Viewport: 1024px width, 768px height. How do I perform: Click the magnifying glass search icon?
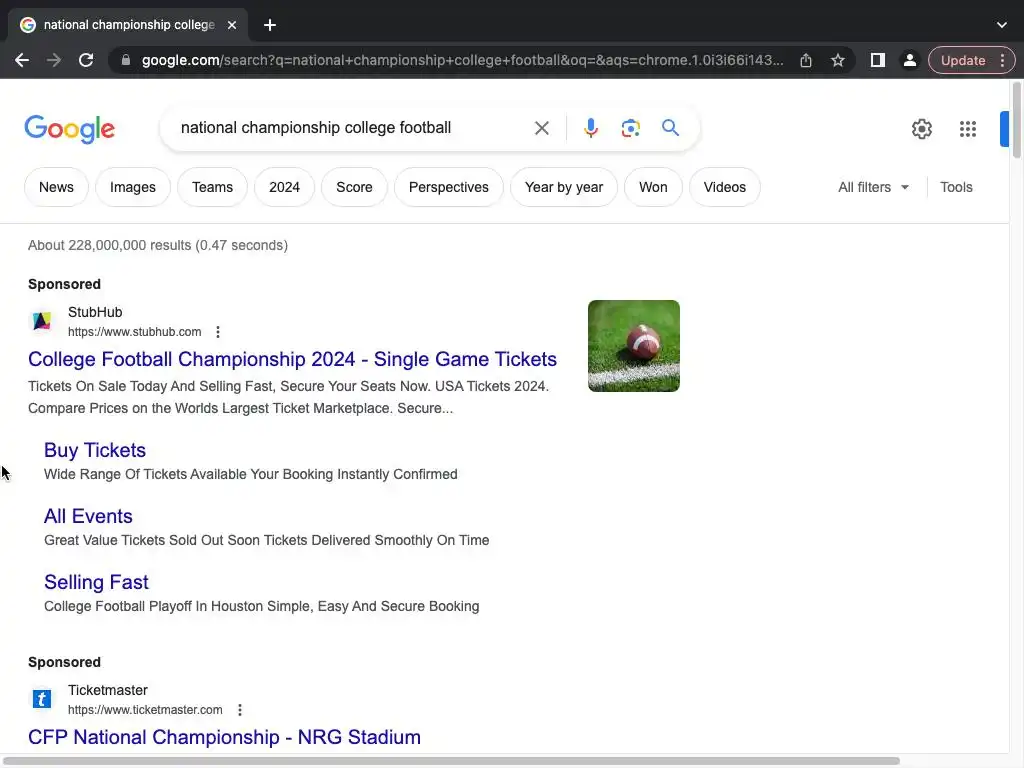(x=670, y=127)
